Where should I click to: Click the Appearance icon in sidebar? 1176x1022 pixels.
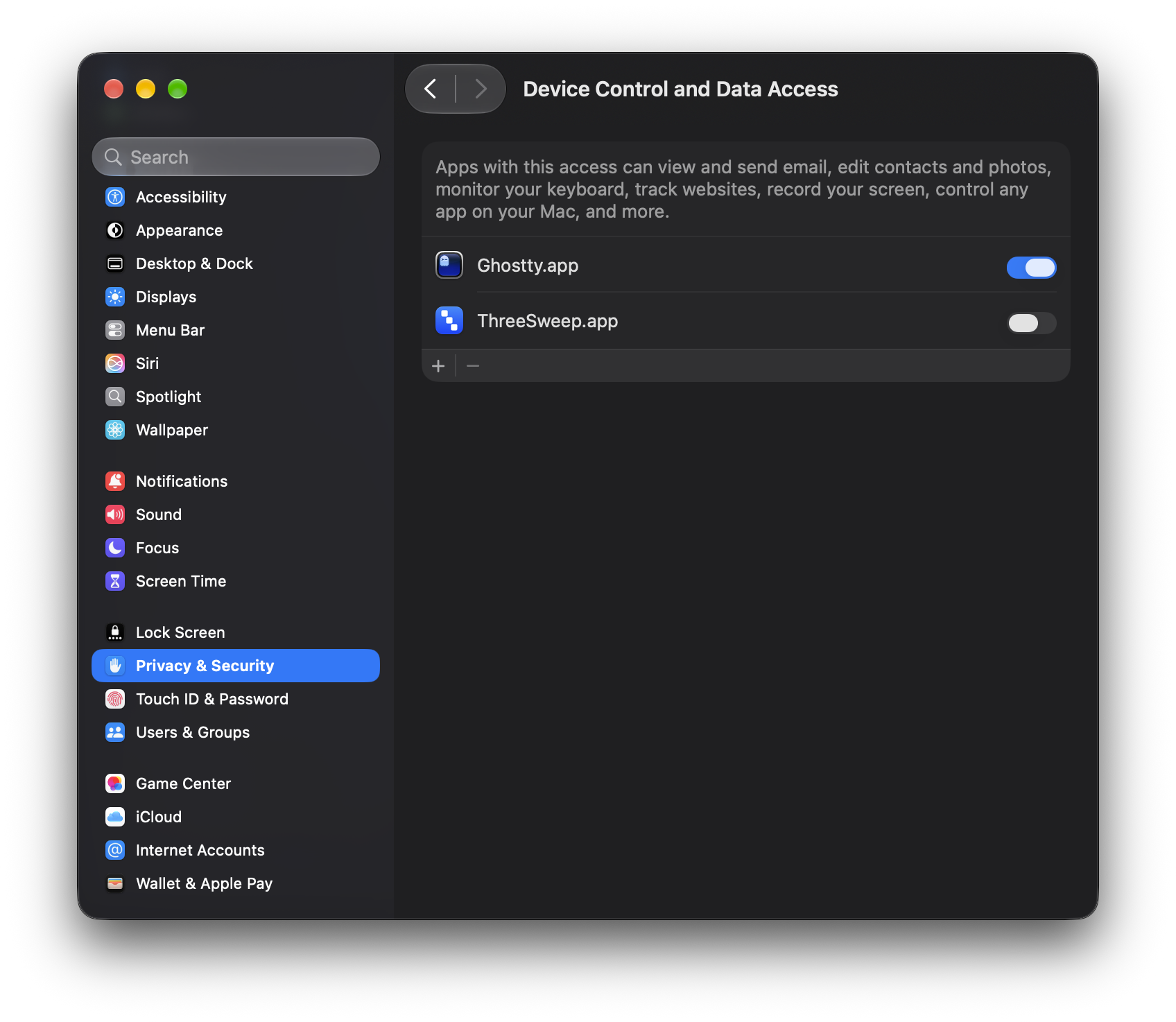[x=115, y=230]
